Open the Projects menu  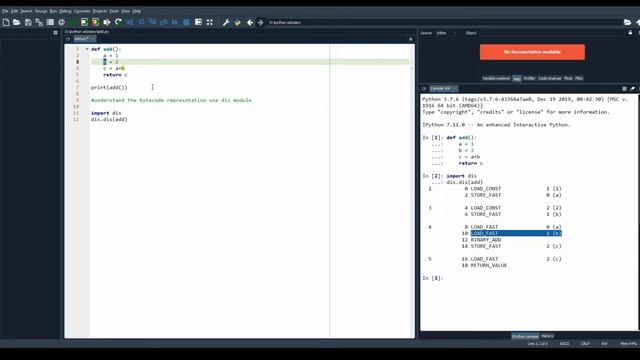[x=100, y=11]
